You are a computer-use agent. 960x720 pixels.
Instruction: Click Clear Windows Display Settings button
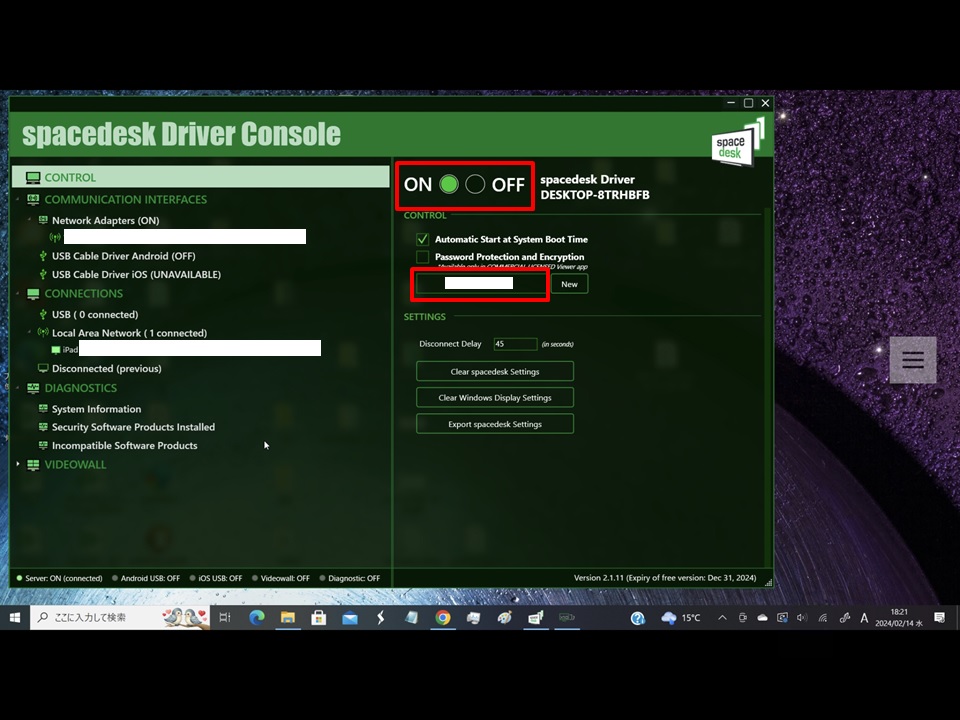pyautogui.click(x=495, y=398)
